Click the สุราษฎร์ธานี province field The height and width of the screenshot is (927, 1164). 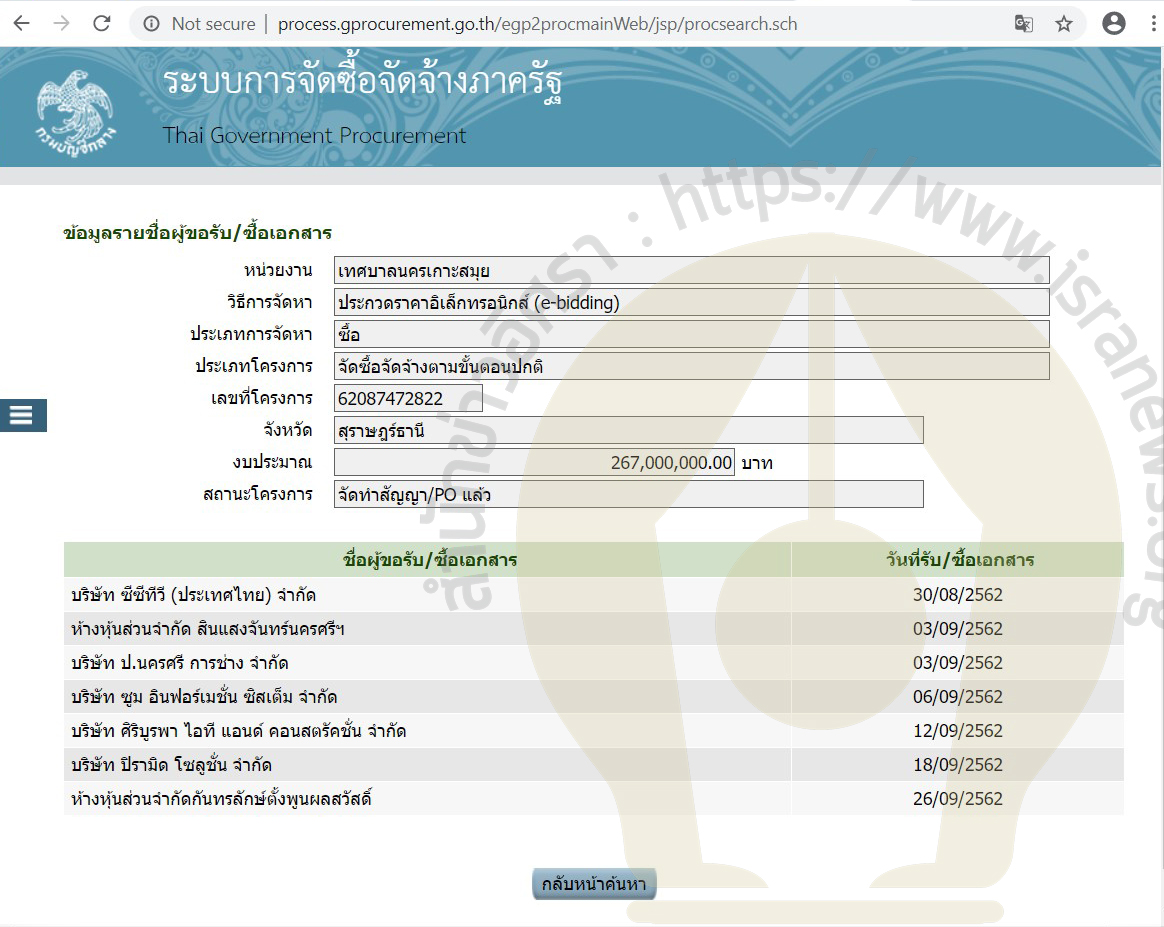[x=628, y=431]
